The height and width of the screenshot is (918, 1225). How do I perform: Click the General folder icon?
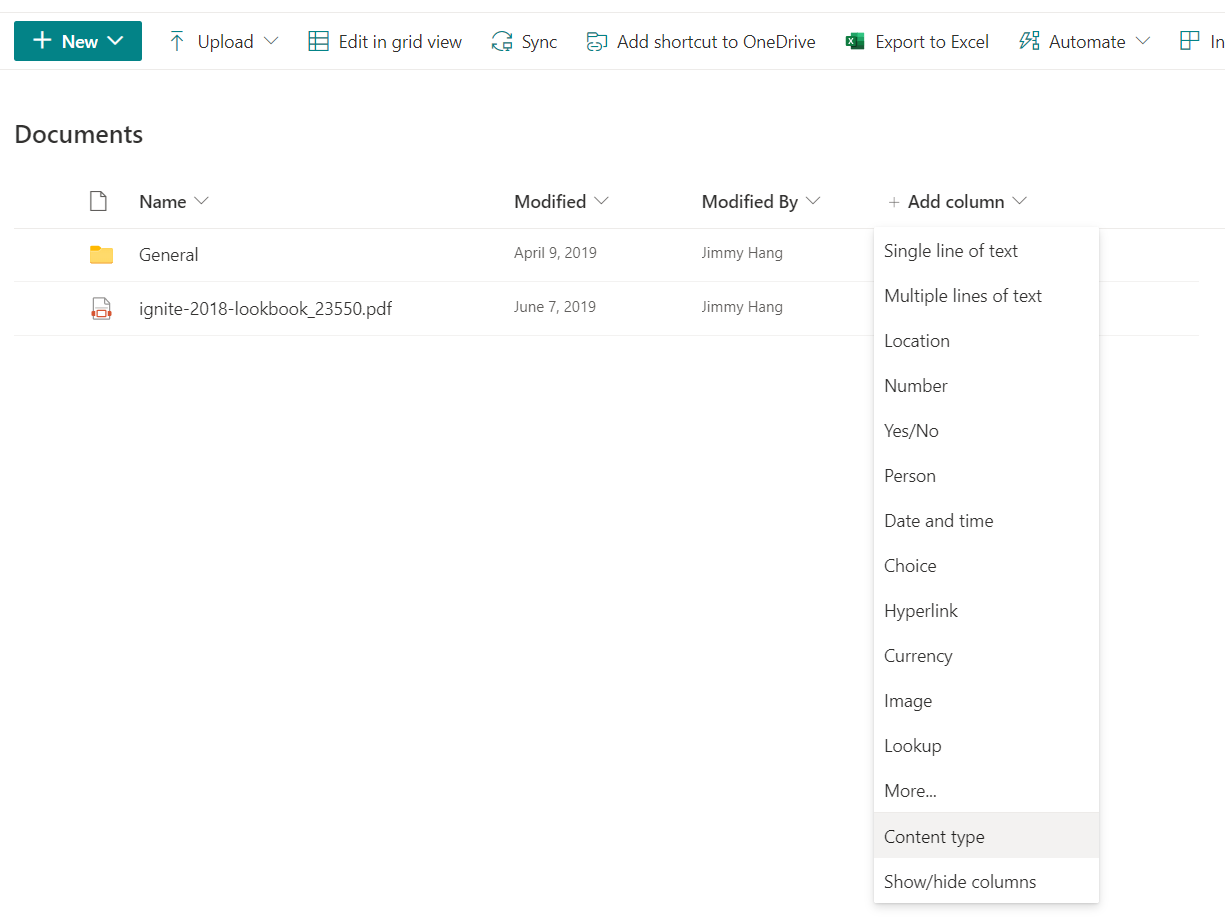[x=101, y=255]
